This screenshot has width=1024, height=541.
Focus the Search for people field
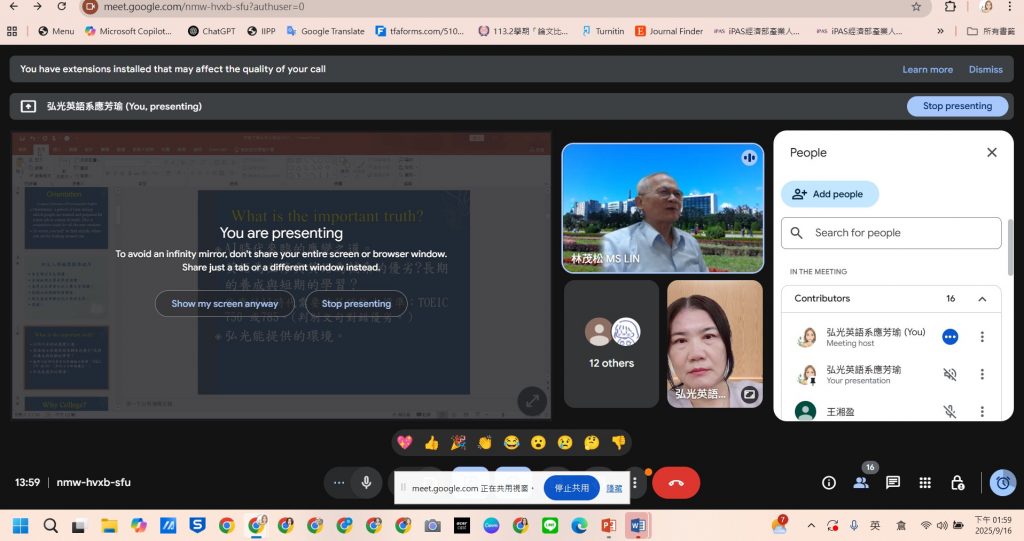(x=891, y=233)
